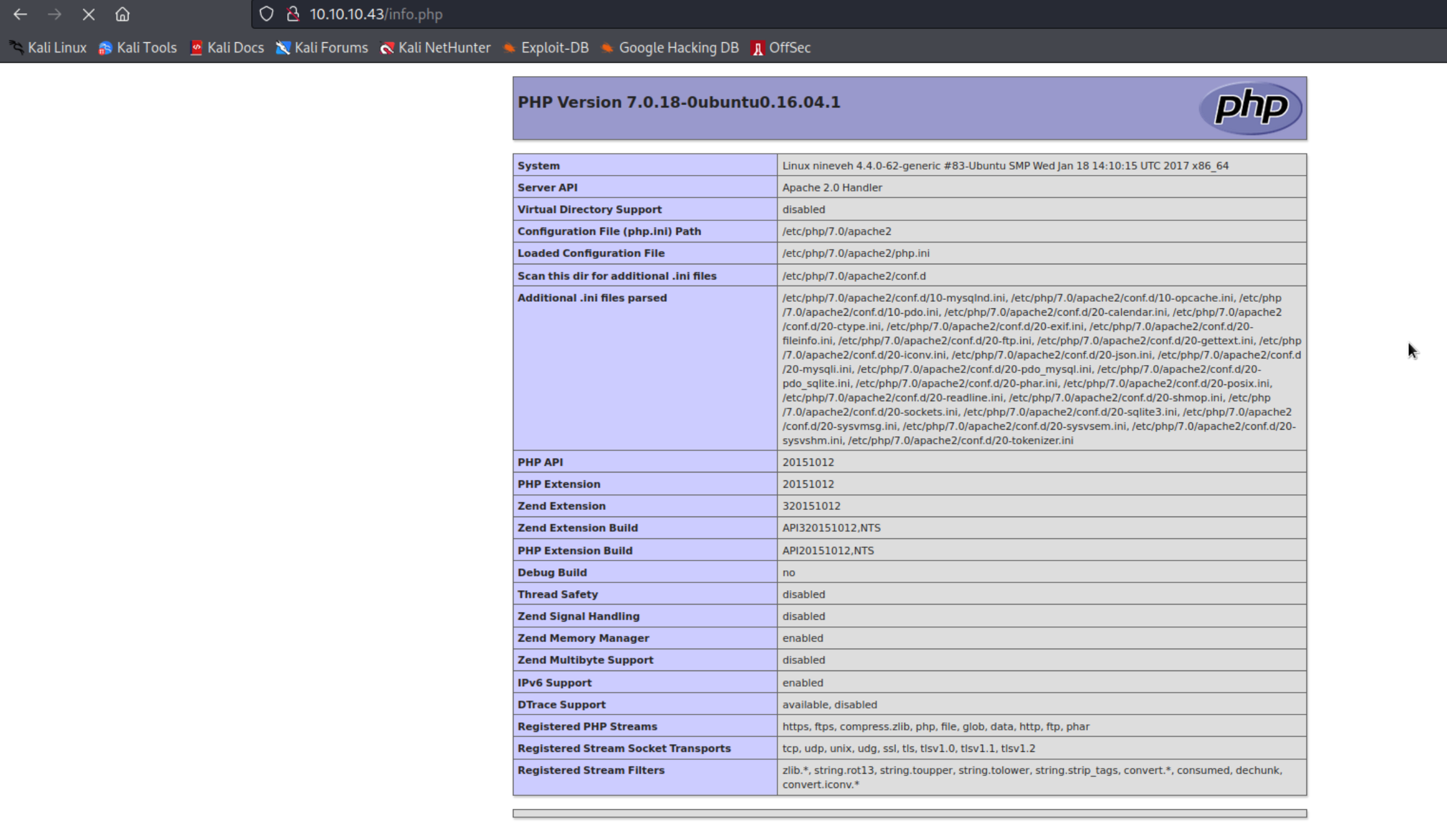Click the 'IPv6 Support' label

pyautogui.click(x=554, y=682)
